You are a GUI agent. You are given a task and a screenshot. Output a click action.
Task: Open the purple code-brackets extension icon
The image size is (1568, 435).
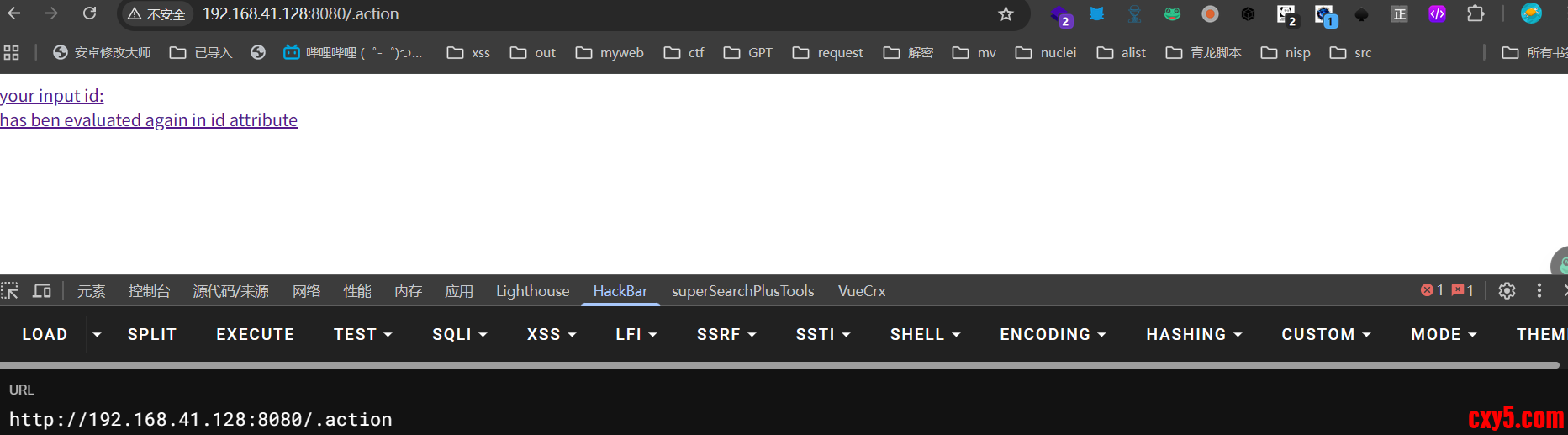coord(1437,13)
